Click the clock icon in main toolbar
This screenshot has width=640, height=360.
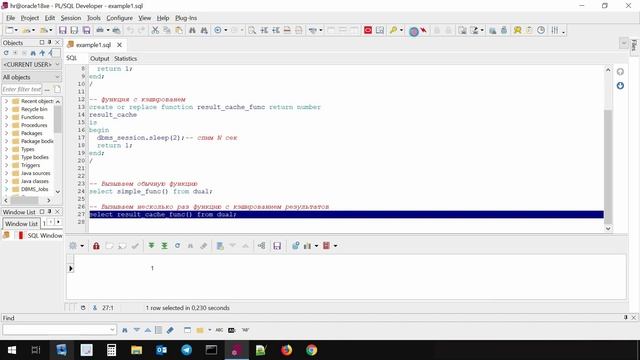pyautogui.click(x=541, y=30)
